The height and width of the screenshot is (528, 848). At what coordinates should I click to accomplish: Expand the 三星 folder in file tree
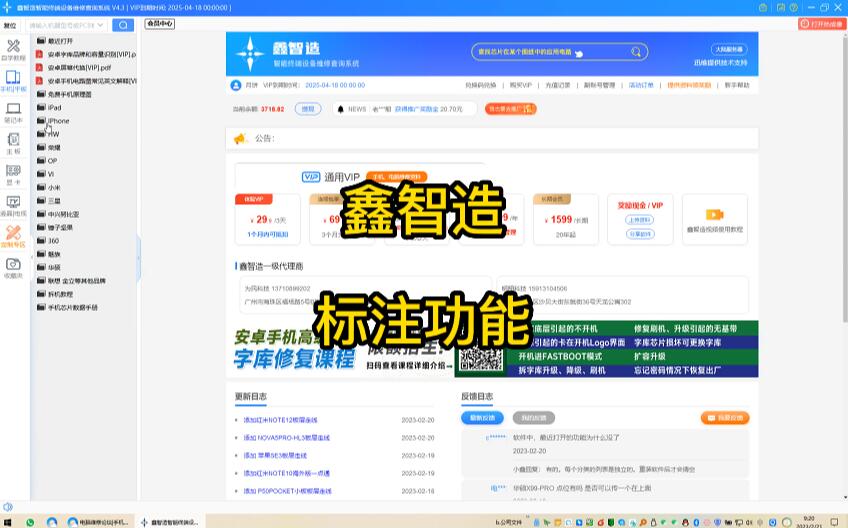tap(54, 201)
